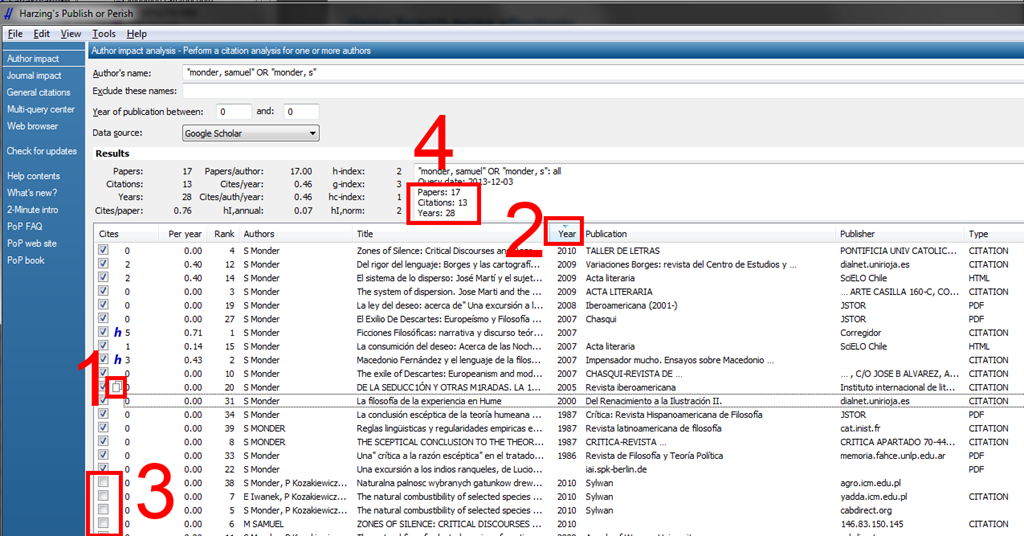Sort the list by Cites column
This screenshot has height=536, width=1024.
click(x=110, y=233)
